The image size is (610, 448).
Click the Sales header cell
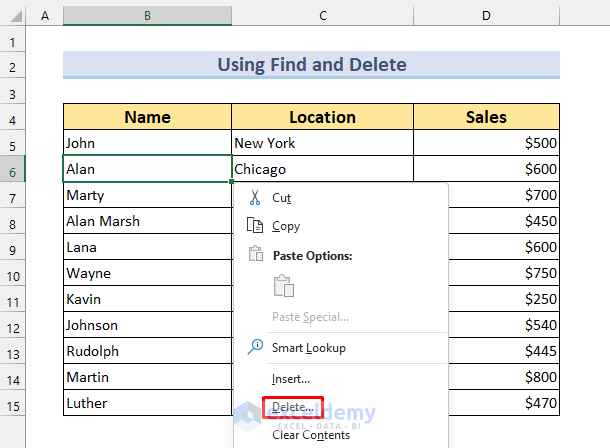(486, 117)
